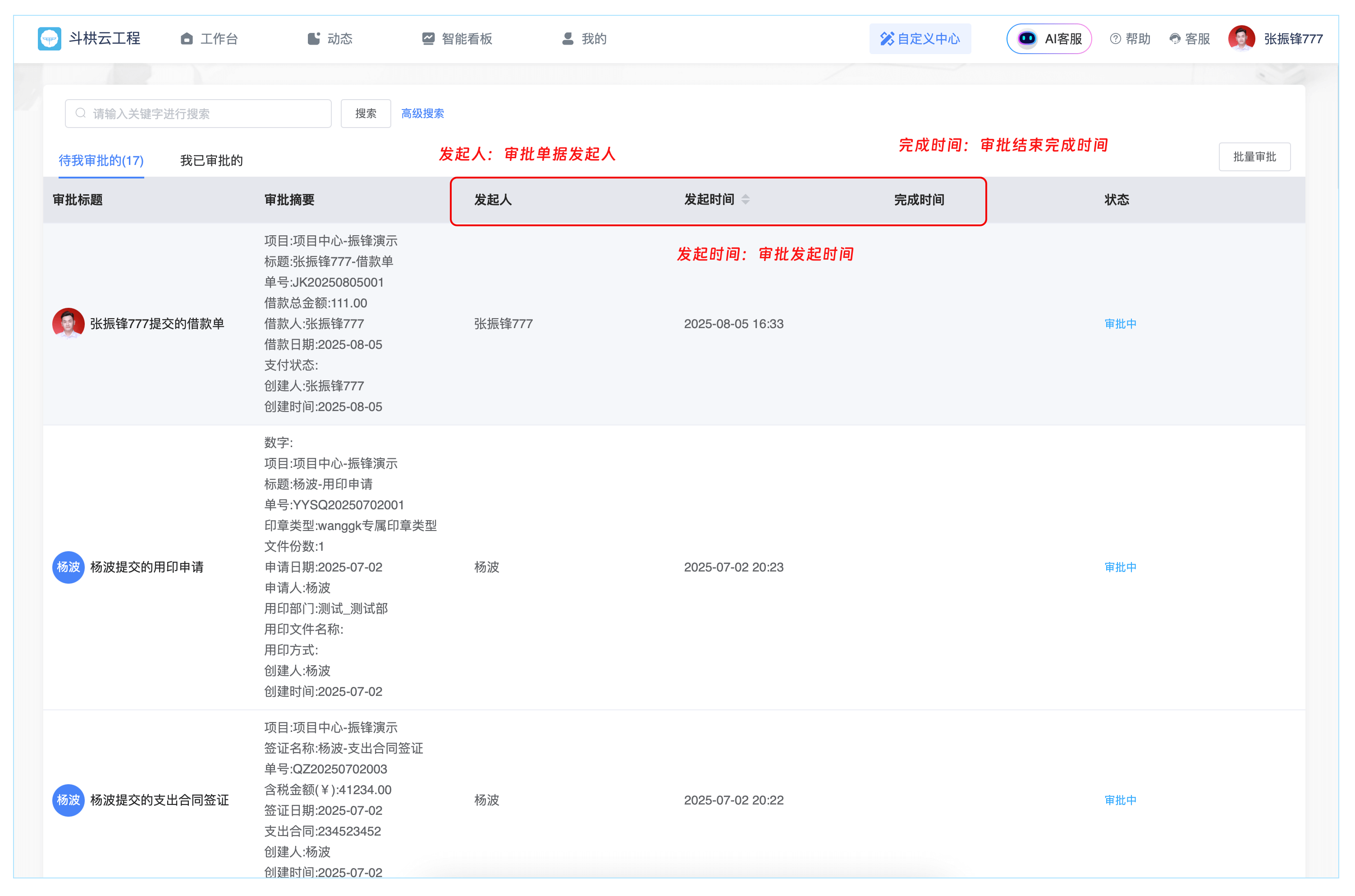The image size is (1355, 896).
Task: Click 支出合同:234523452 text
Action: click(x=322, y=831)
